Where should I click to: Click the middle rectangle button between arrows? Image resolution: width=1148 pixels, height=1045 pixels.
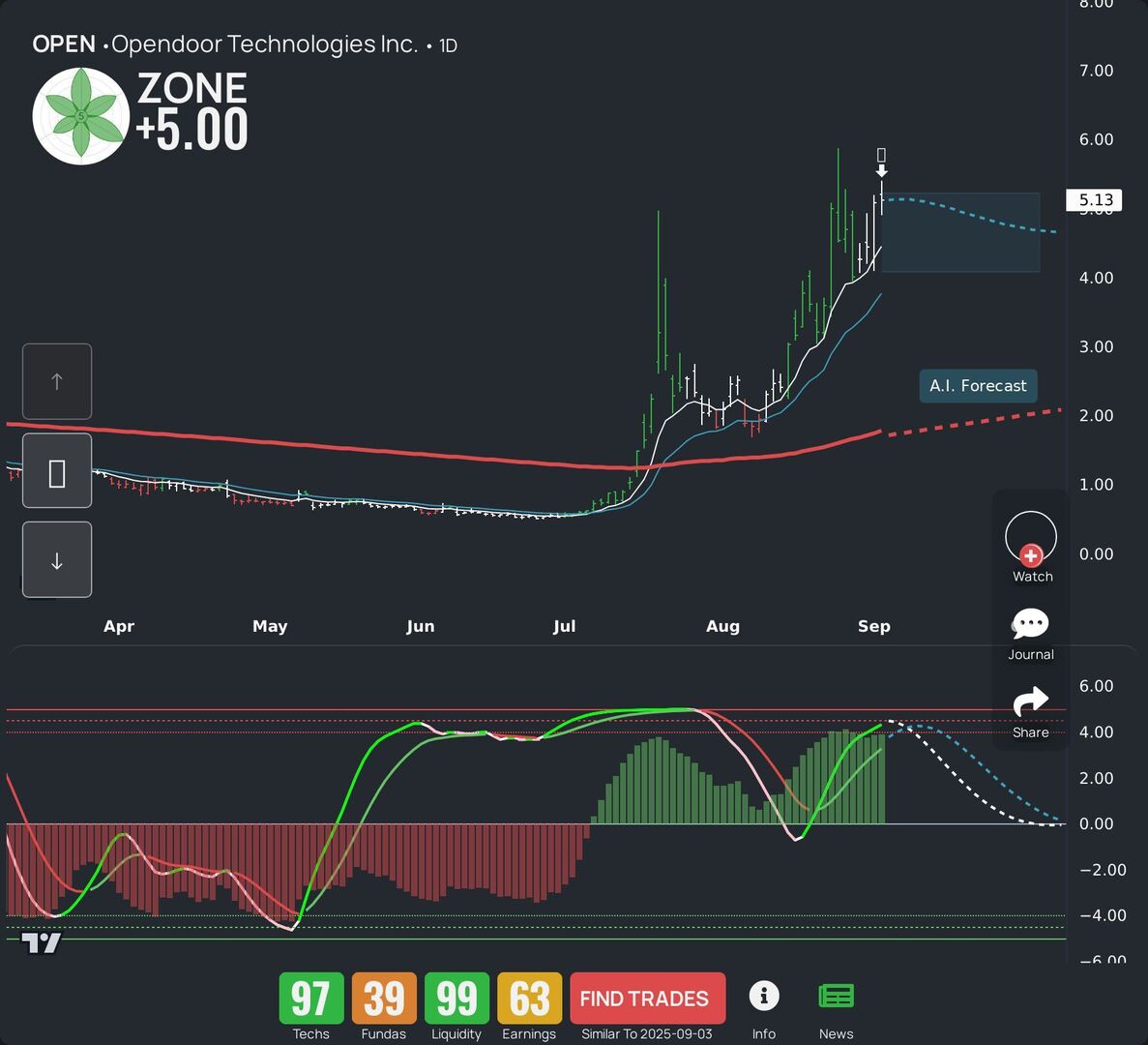click(57, 470)
